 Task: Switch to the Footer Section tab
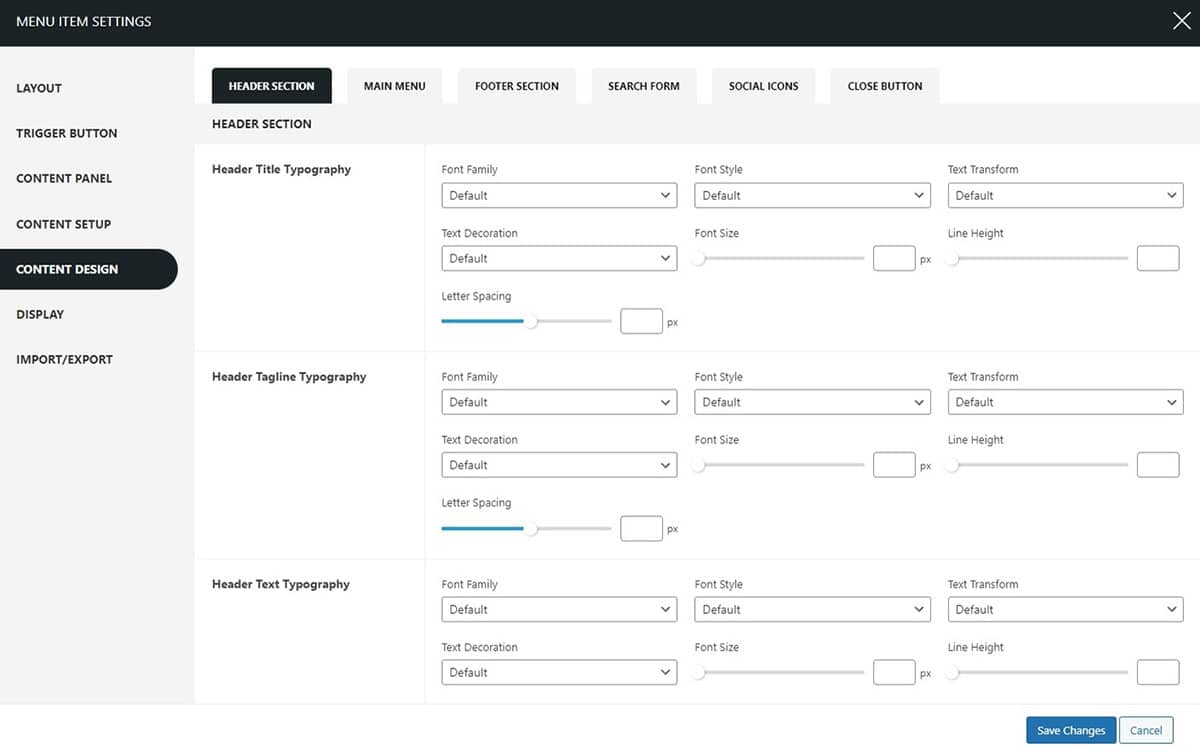[x=517, y=86]
